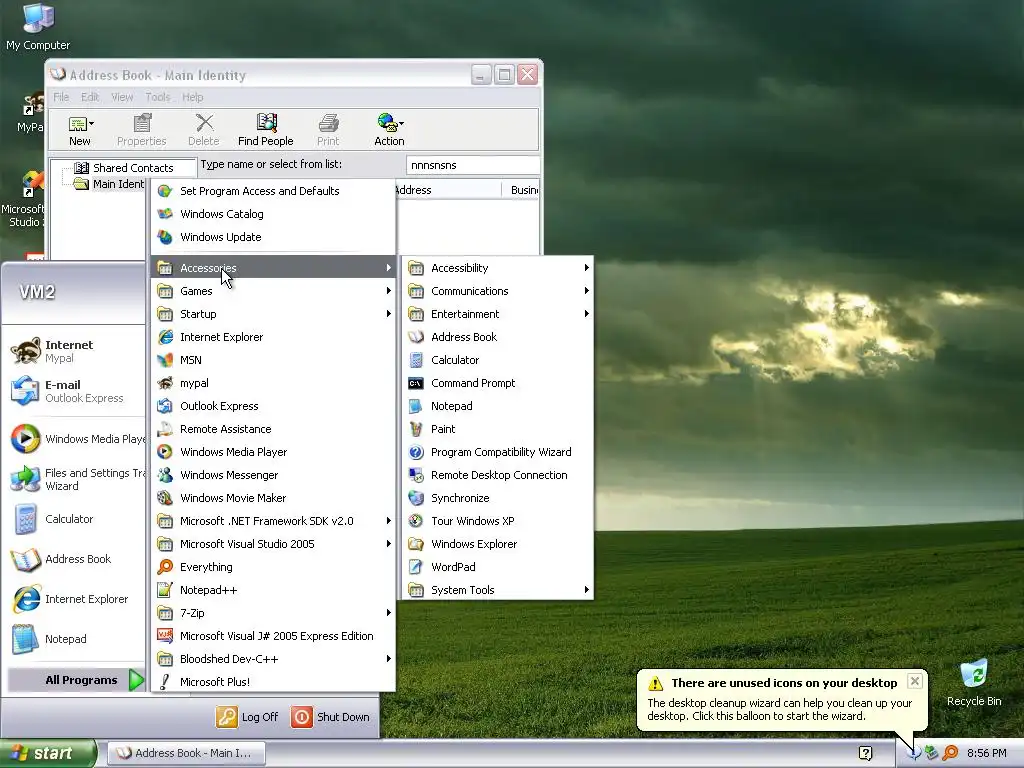The width and height of the screenshot is (1024, 768).
Task: Expand the Microsoft Visual Studio 2005 folder
Action: (273, 544)
